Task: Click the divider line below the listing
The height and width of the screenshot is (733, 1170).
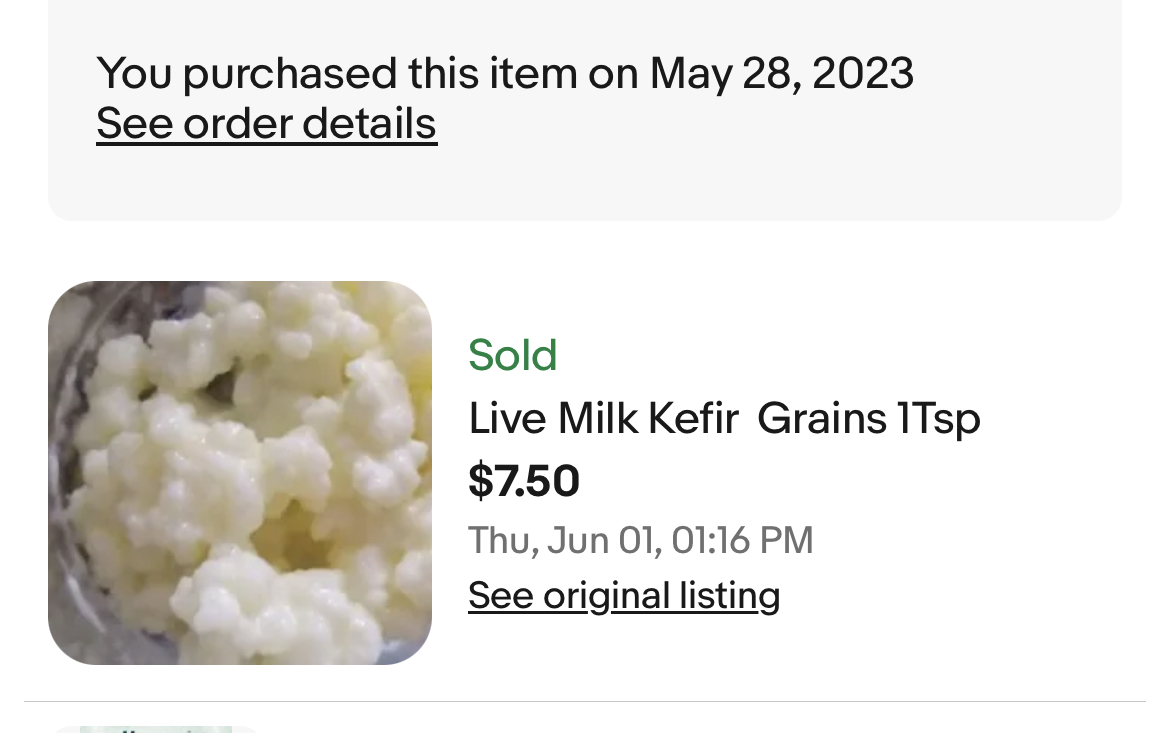Action: coord(584,702)
